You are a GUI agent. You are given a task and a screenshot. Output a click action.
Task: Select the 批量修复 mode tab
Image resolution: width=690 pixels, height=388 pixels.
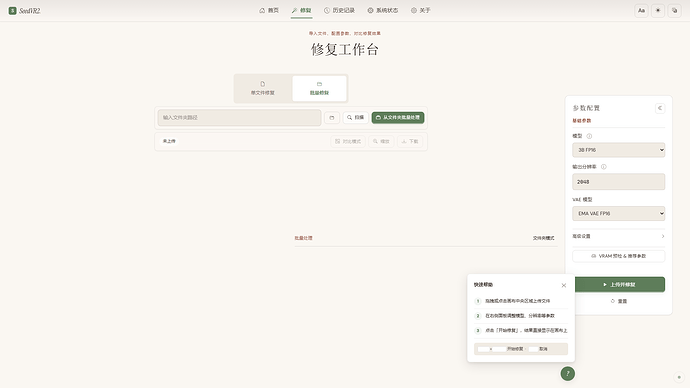click(x=319, y=88)
